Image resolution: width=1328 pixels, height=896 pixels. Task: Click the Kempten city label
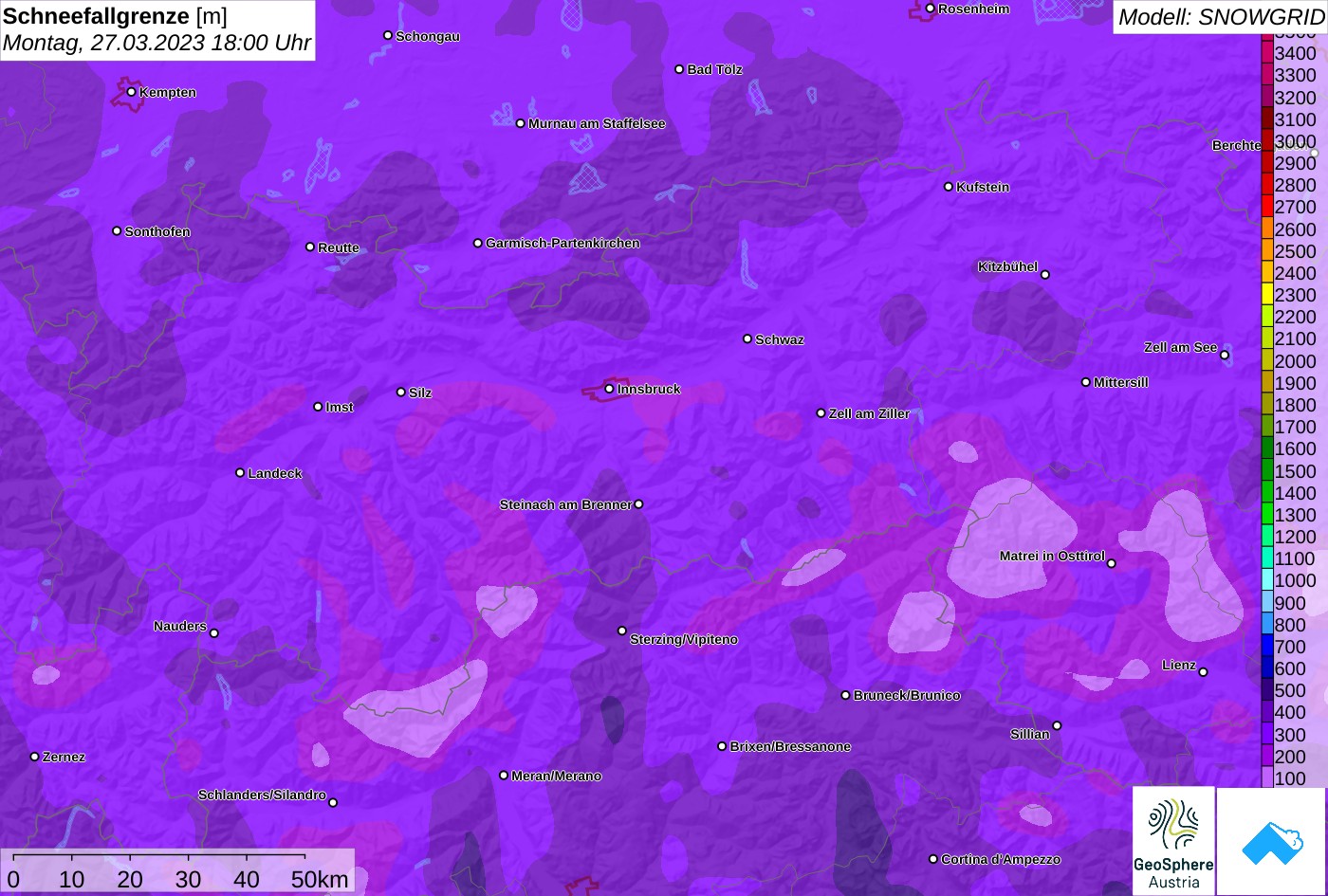(168, 92)
